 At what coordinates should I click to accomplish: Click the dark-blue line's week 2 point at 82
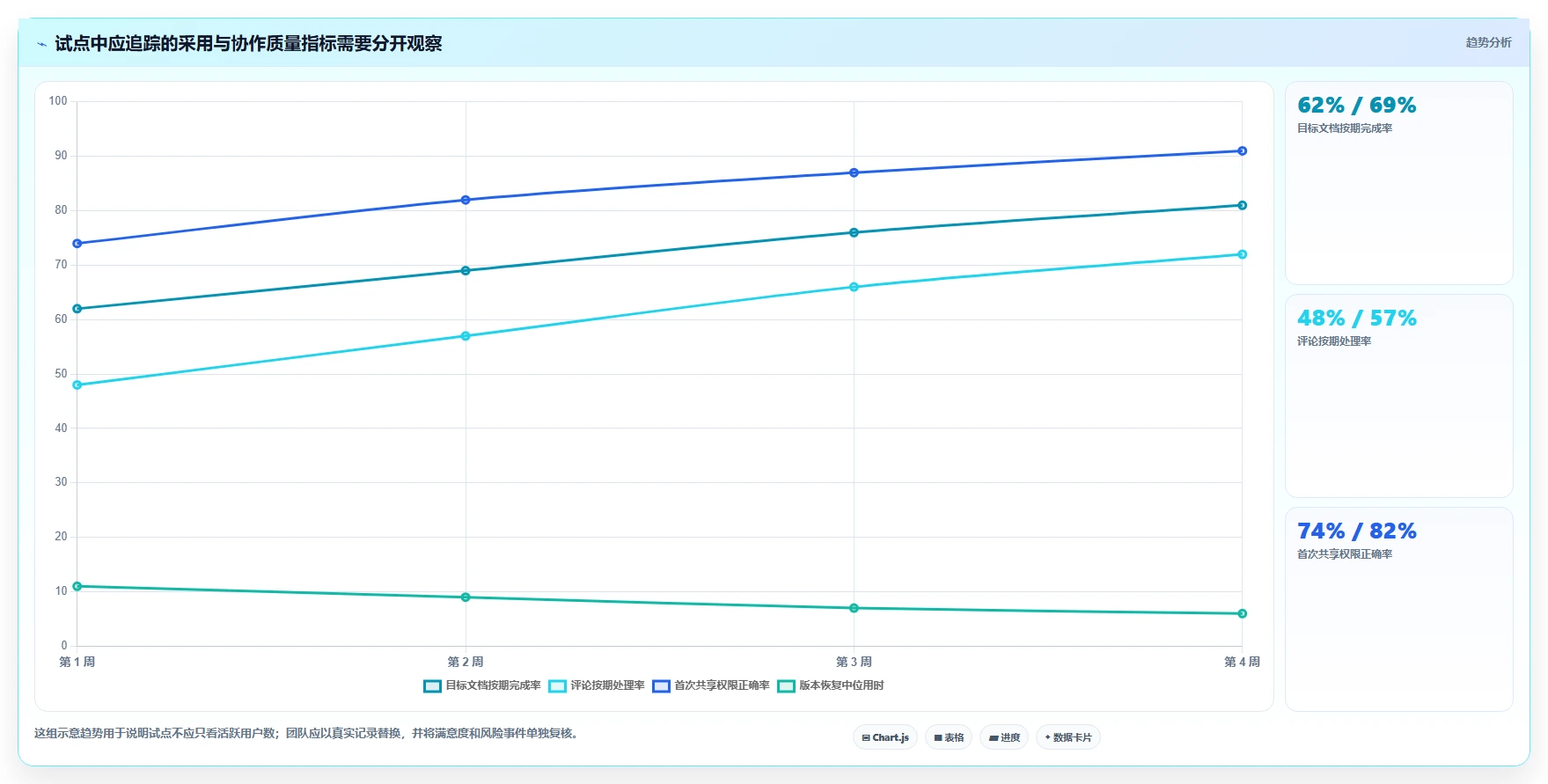[x=466, y=200]
